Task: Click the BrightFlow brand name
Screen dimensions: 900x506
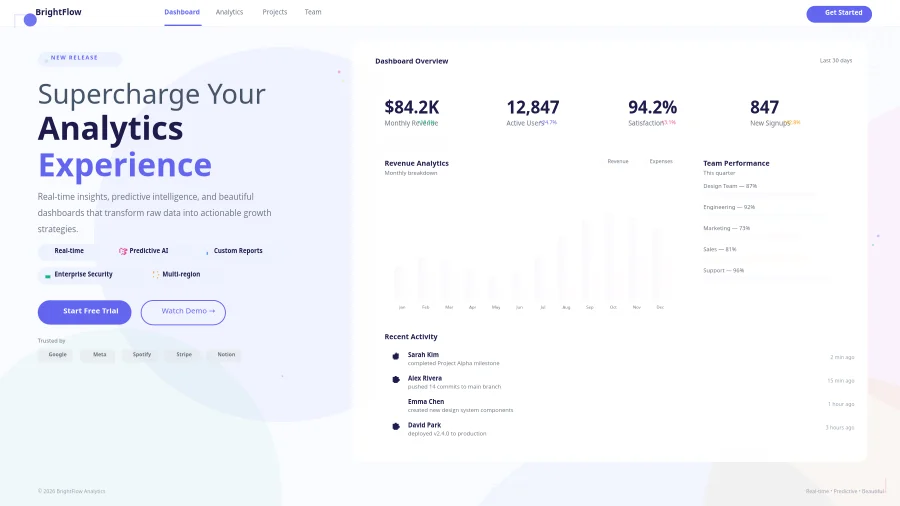Action: [59, 12]
